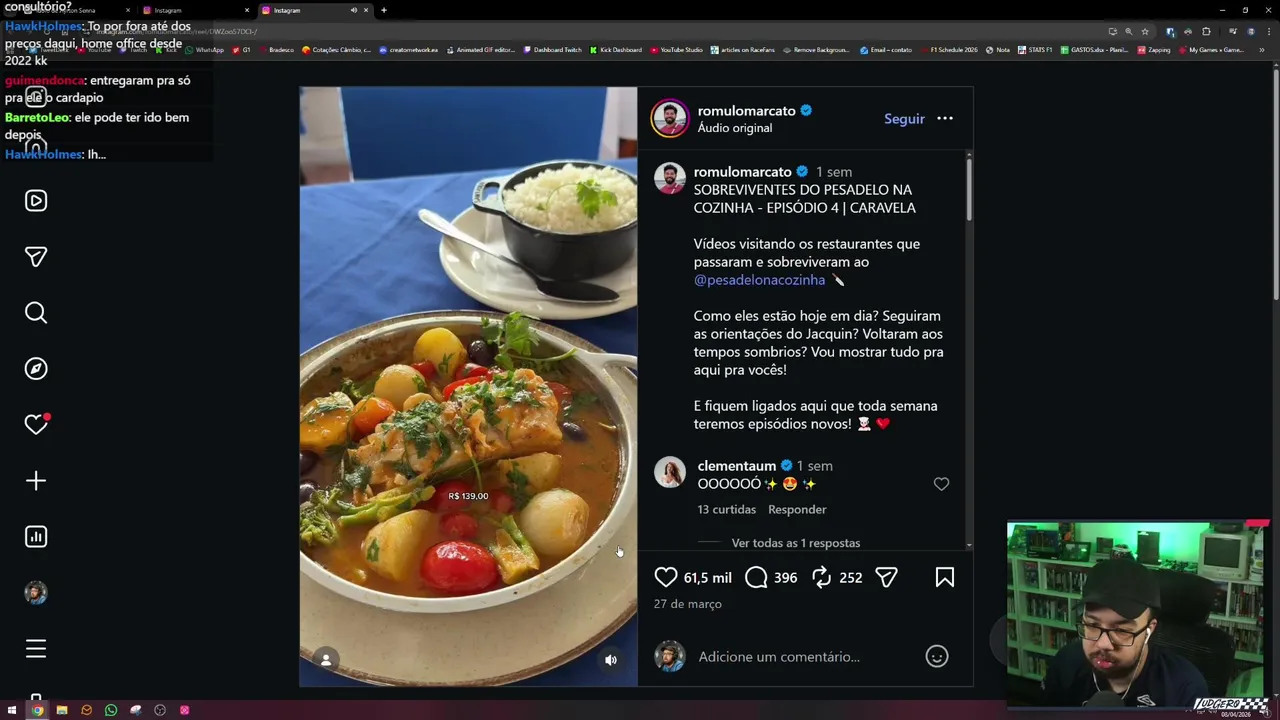1280x720 pixels.
Task: Click the Create plus icon
Action: click(36, 481)
